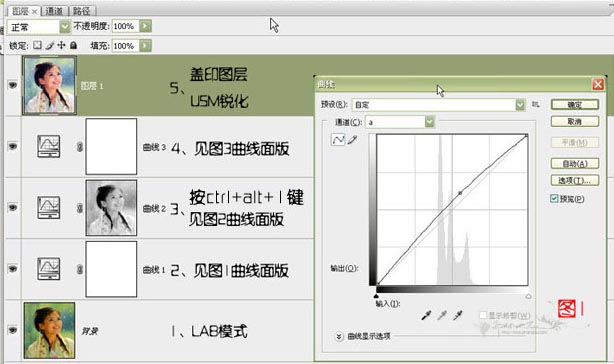Click the Auto button in Curves dialog
The height and width of the screenshot is (364, 614).
(x=575, y=163)
